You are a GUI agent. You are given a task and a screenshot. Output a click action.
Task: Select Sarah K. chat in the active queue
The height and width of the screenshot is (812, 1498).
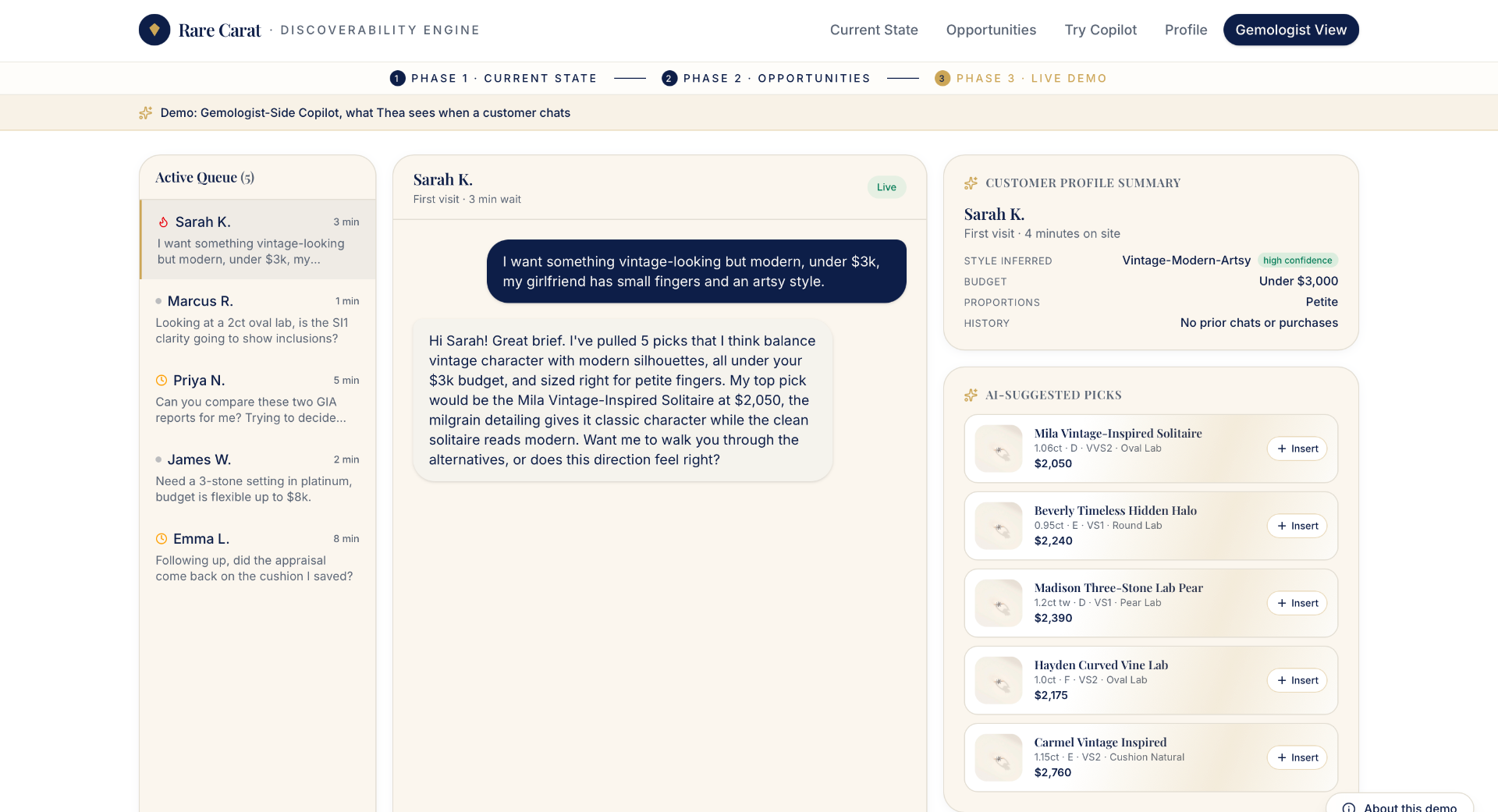(x=258, y=239)
